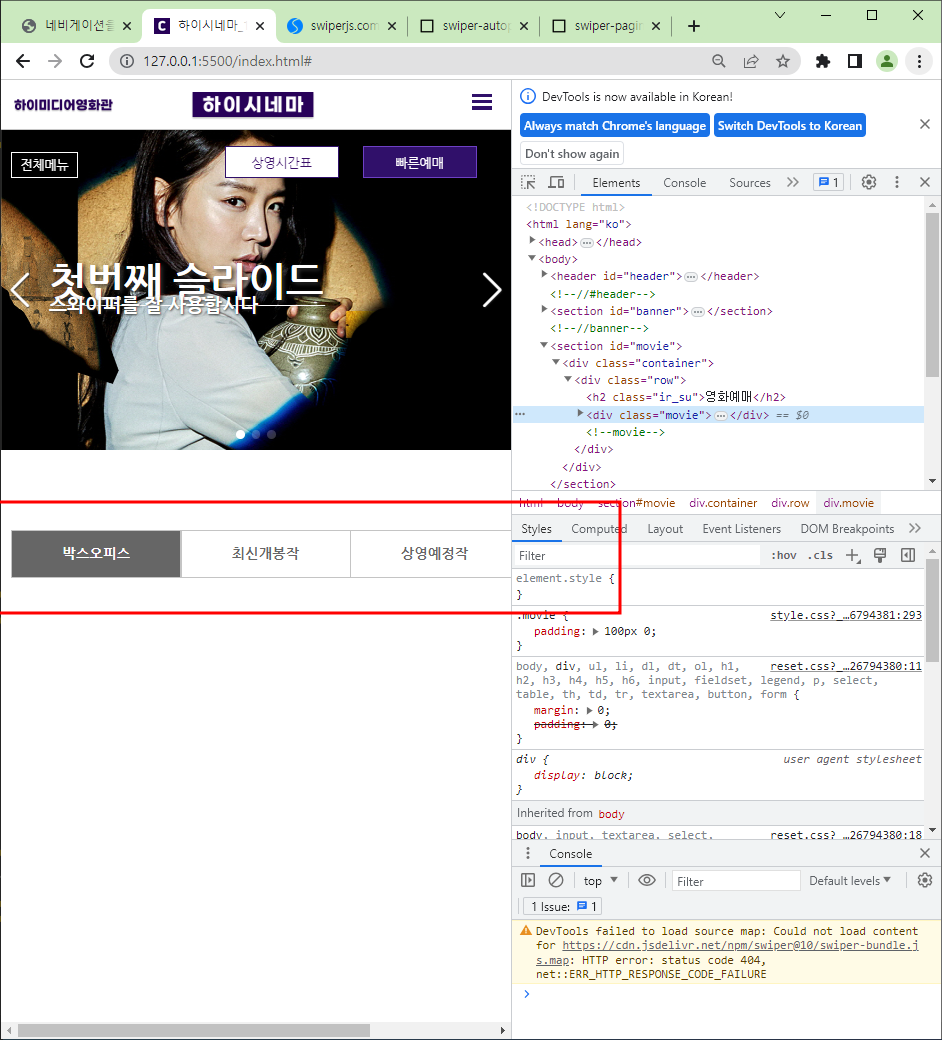Viewport: 942px width, 1040px height.
Task: Toggle the device toolbar icon
Action: [x=556, y=182]
